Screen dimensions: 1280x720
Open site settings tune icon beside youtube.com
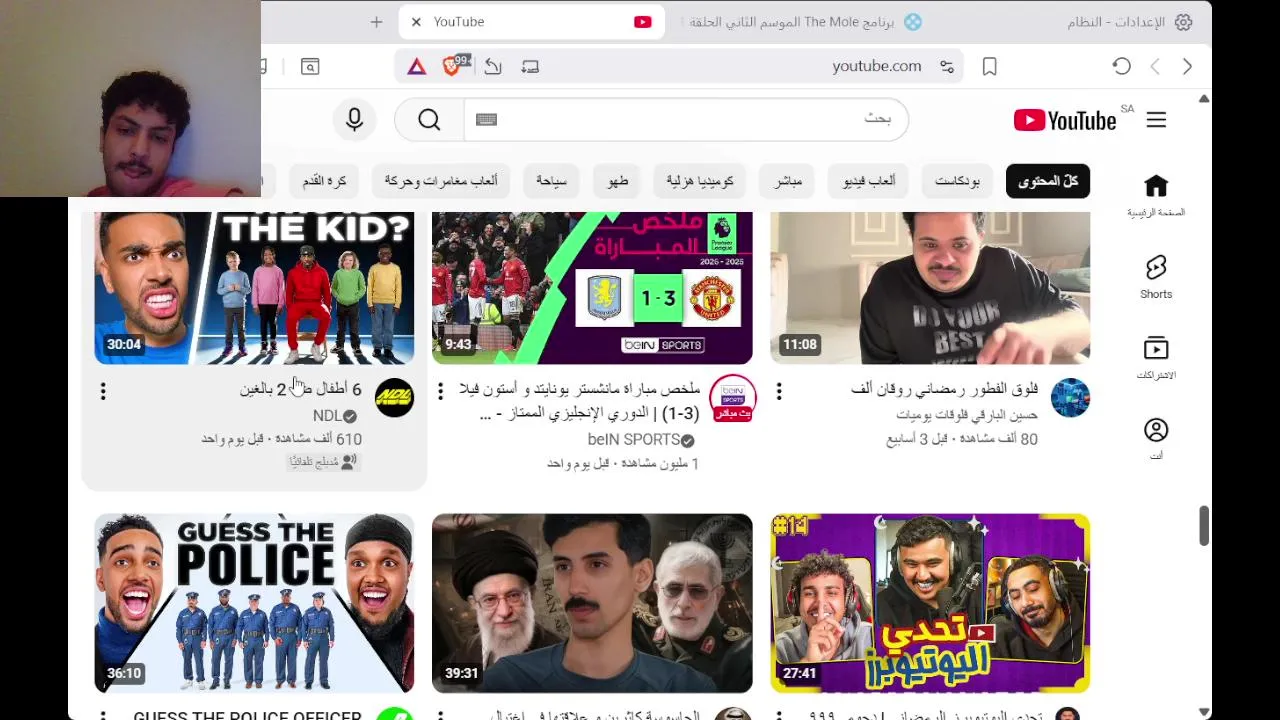(947, 66)
